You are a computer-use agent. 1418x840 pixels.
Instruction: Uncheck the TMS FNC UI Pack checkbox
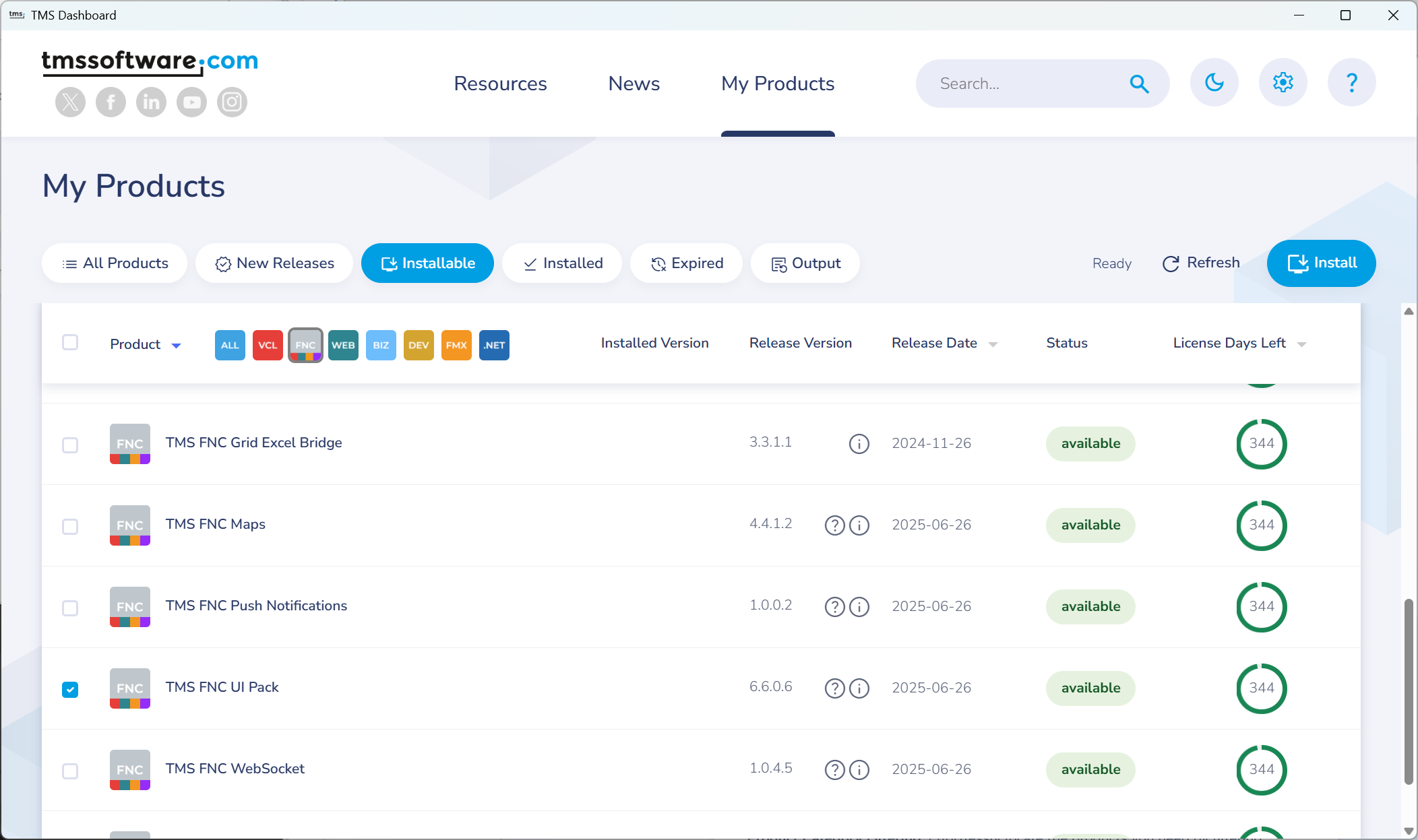70,689
